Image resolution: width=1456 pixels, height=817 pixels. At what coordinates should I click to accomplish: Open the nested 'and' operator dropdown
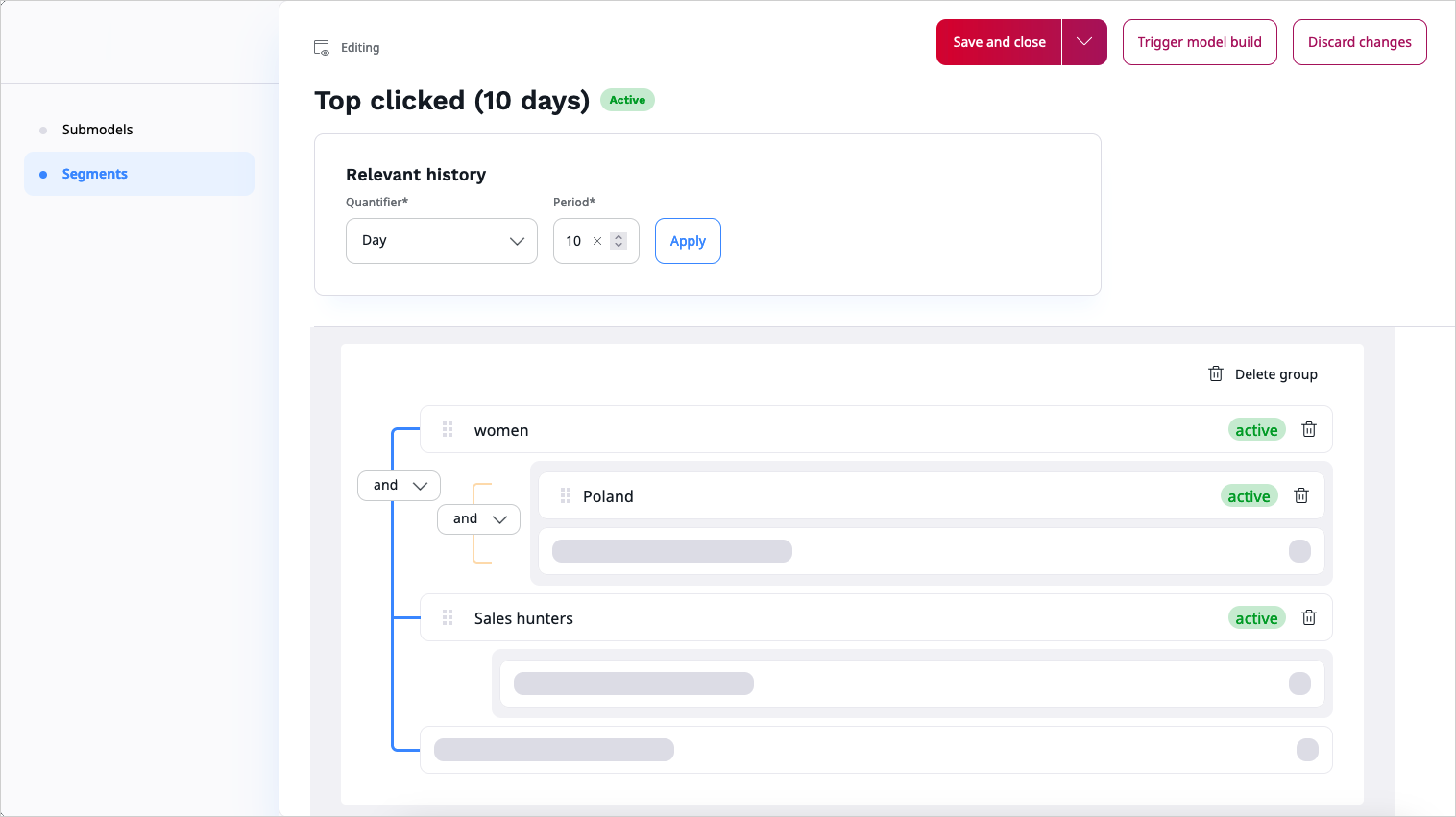tap(478, 519)
